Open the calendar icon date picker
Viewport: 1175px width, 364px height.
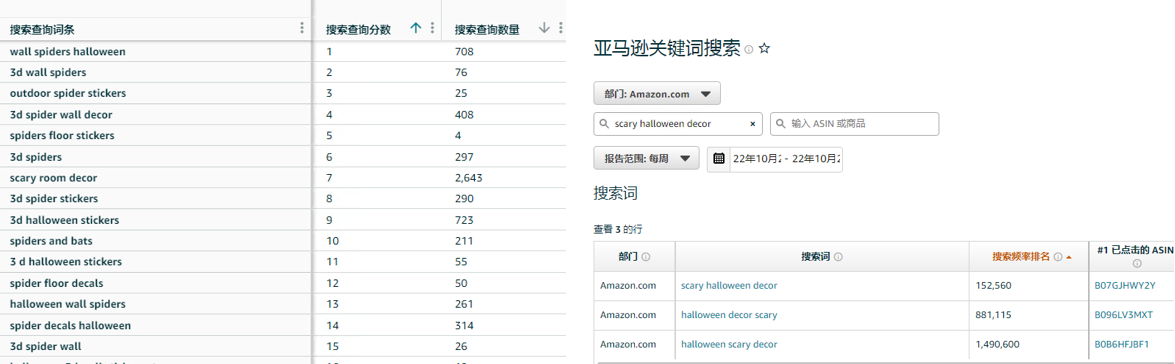(719, 159)
